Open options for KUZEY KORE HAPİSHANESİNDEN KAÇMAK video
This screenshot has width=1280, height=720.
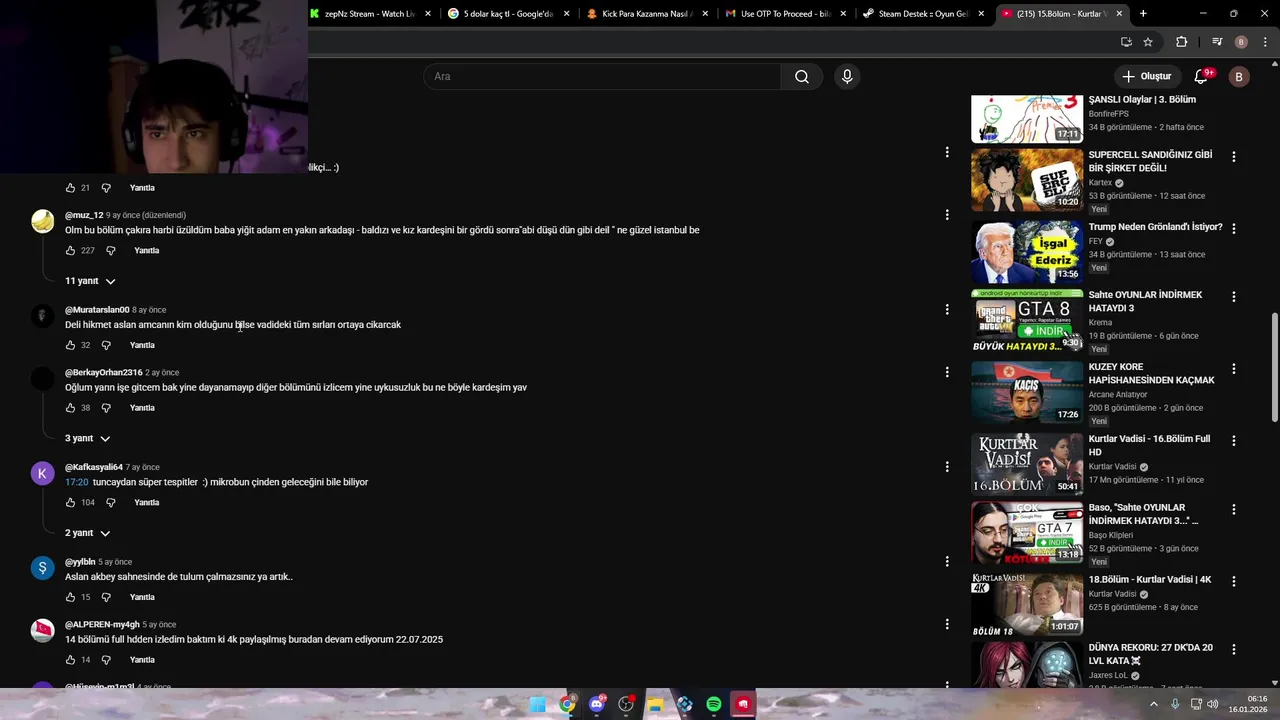(x=1234, y=369)
